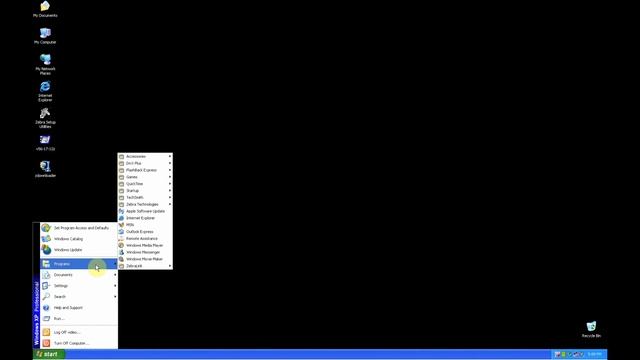Expand the Settings submenu
640x360 pixels.
(79, 286)
